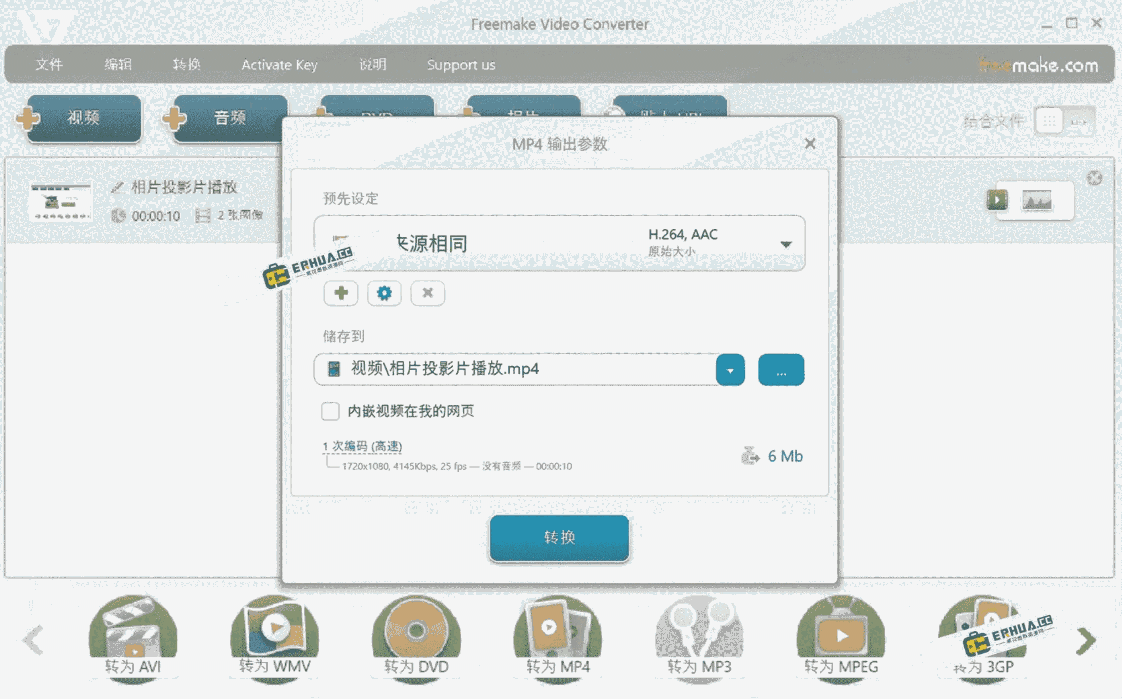Browse output folder with the ... button
This screenshot has height=699, width=1122.
tap(781, 369)
